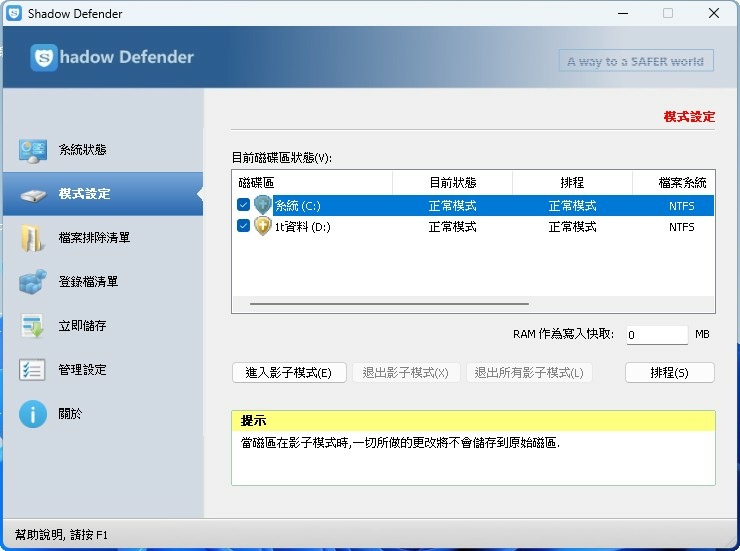Click the 排程(S) button
The width and height of the screenshot is (740, 551).
670,373
